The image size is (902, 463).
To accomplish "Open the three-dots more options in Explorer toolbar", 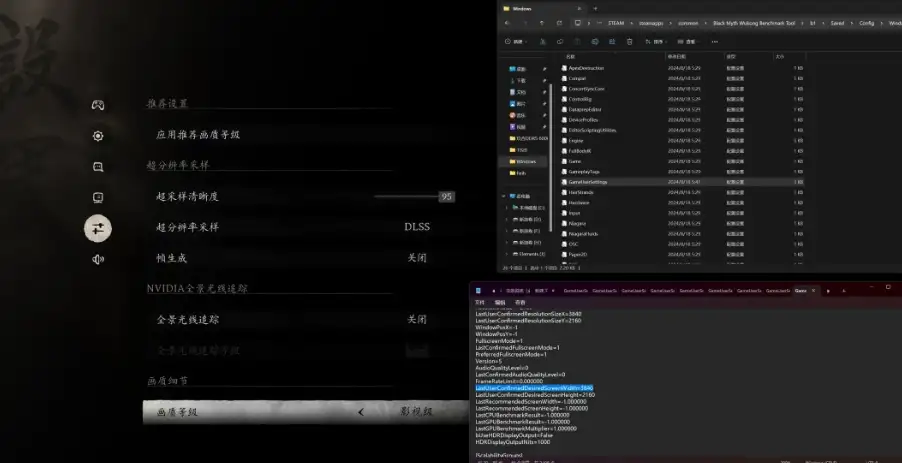I will [x=714, y=42].
